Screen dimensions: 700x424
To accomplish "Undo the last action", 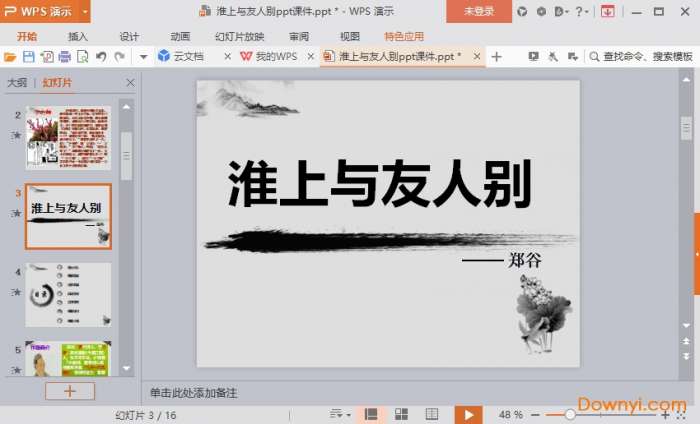I will coord(101,57).
